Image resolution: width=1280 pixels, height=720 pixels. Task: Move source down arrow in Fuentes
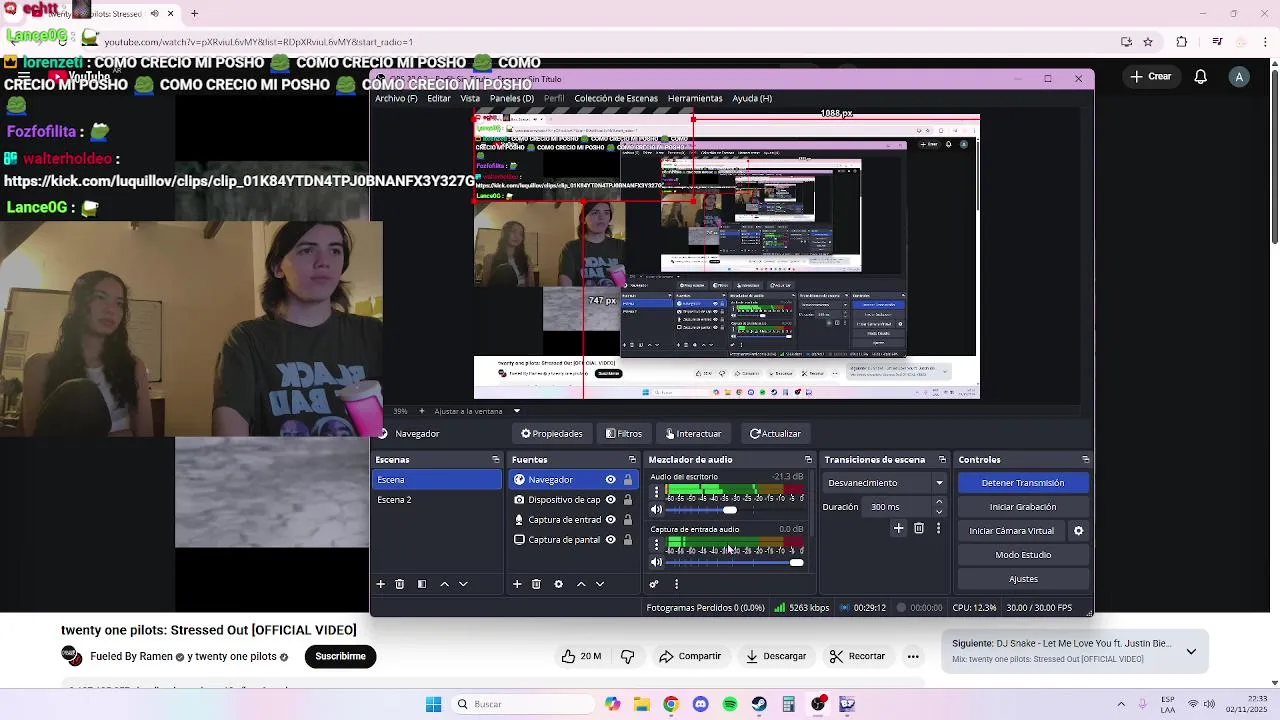(x=600, y=584)
